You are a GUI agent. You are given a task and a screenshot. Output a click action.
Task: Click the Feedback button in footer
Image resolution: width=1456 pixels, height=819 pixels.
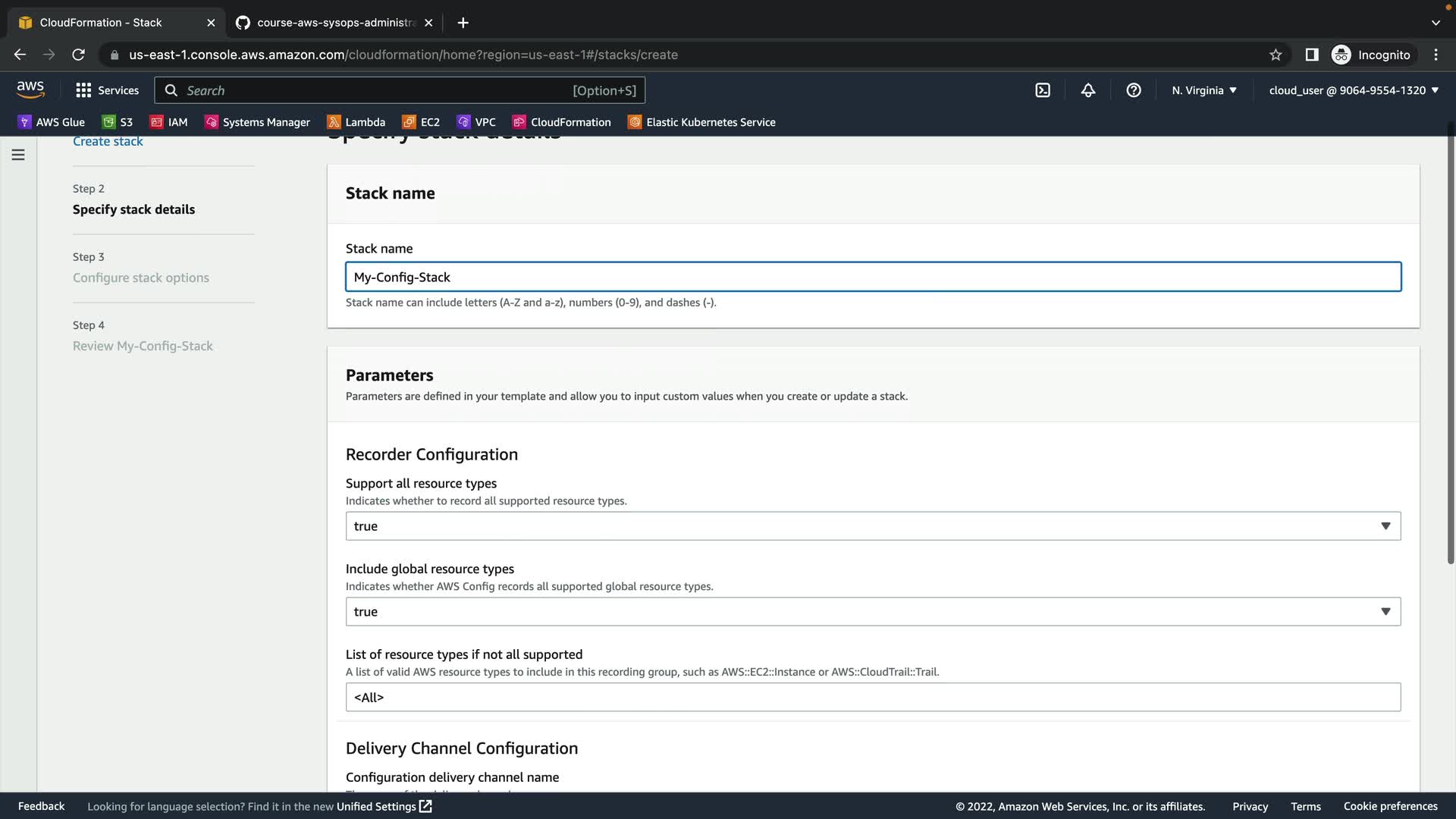pyautogui.click(x=41, y=806)
